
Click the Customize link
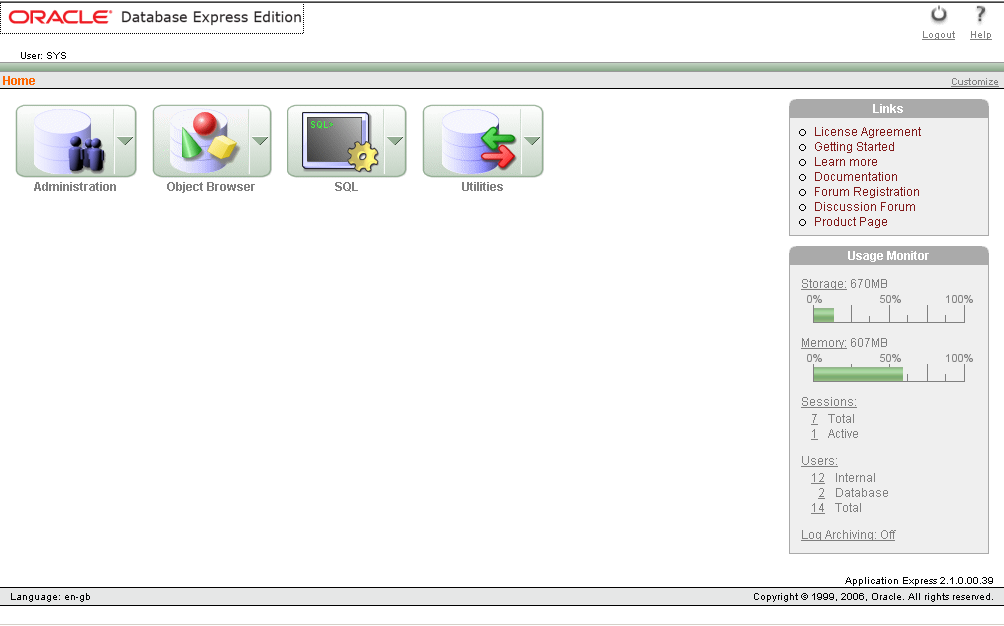975,82
